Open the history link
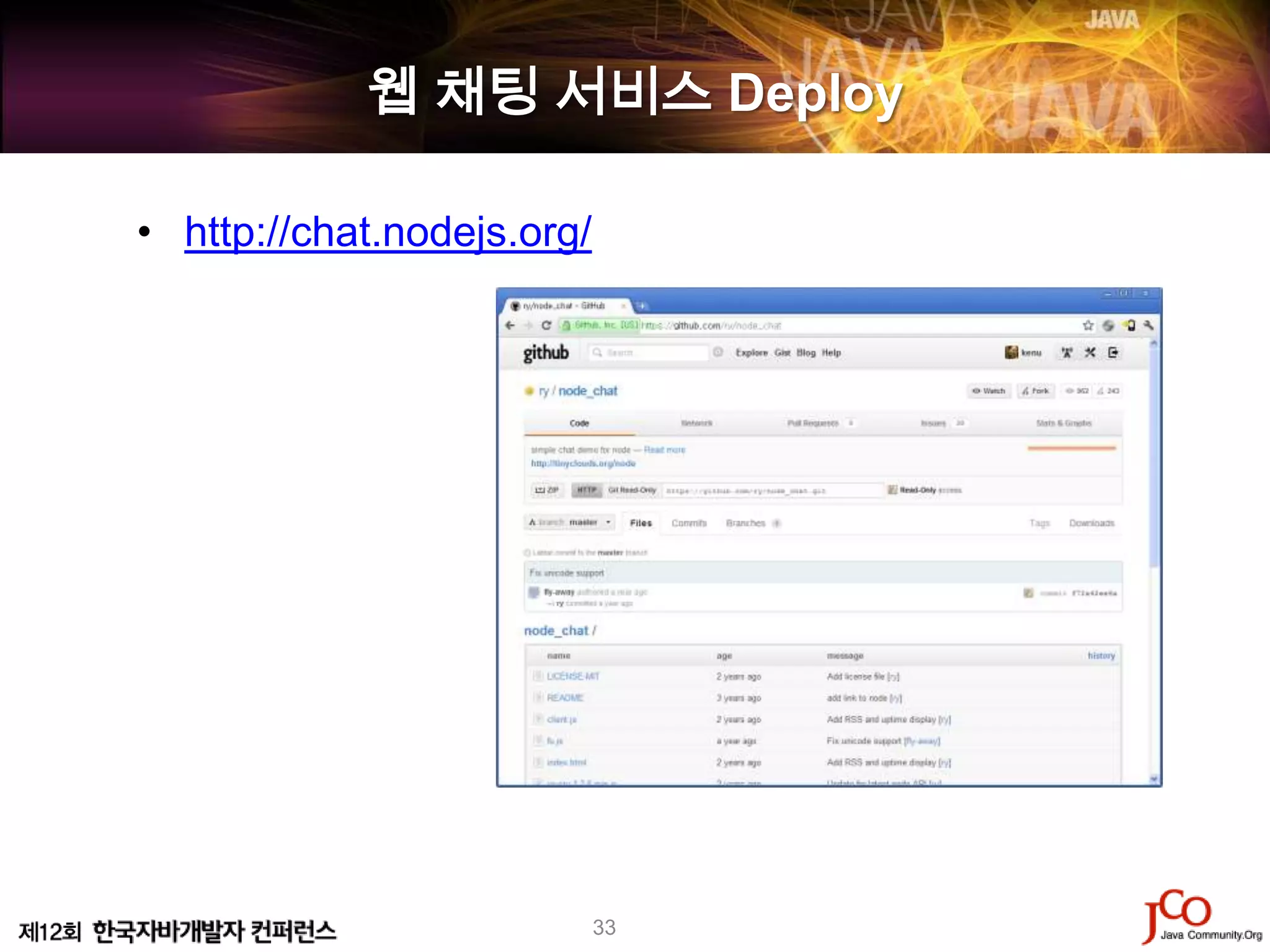The image size is (1270, 952). 1101,656
